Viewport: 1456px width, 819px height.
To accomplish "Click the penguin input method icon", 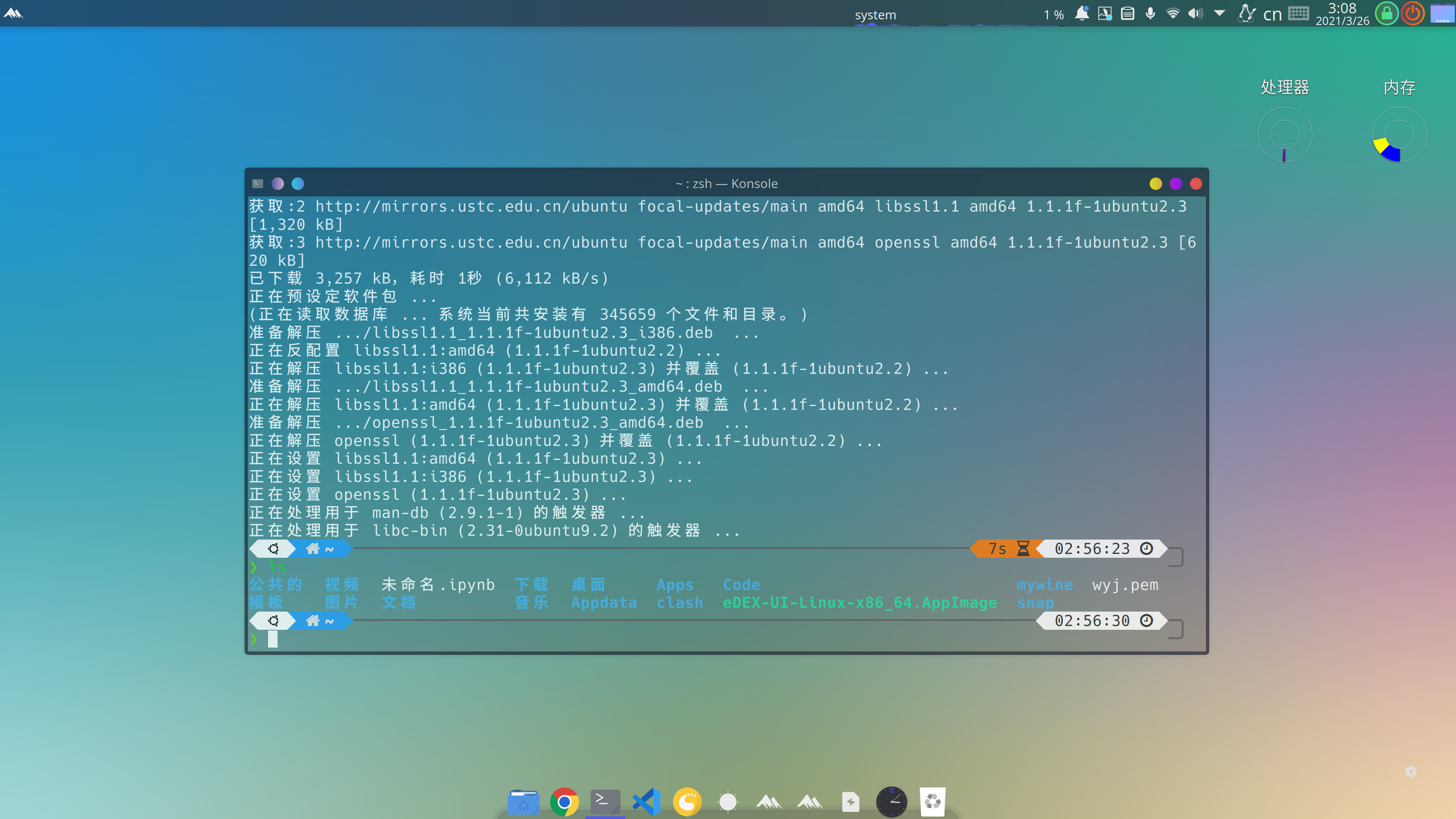I will pyautogui.click(x=1246, y=14).
